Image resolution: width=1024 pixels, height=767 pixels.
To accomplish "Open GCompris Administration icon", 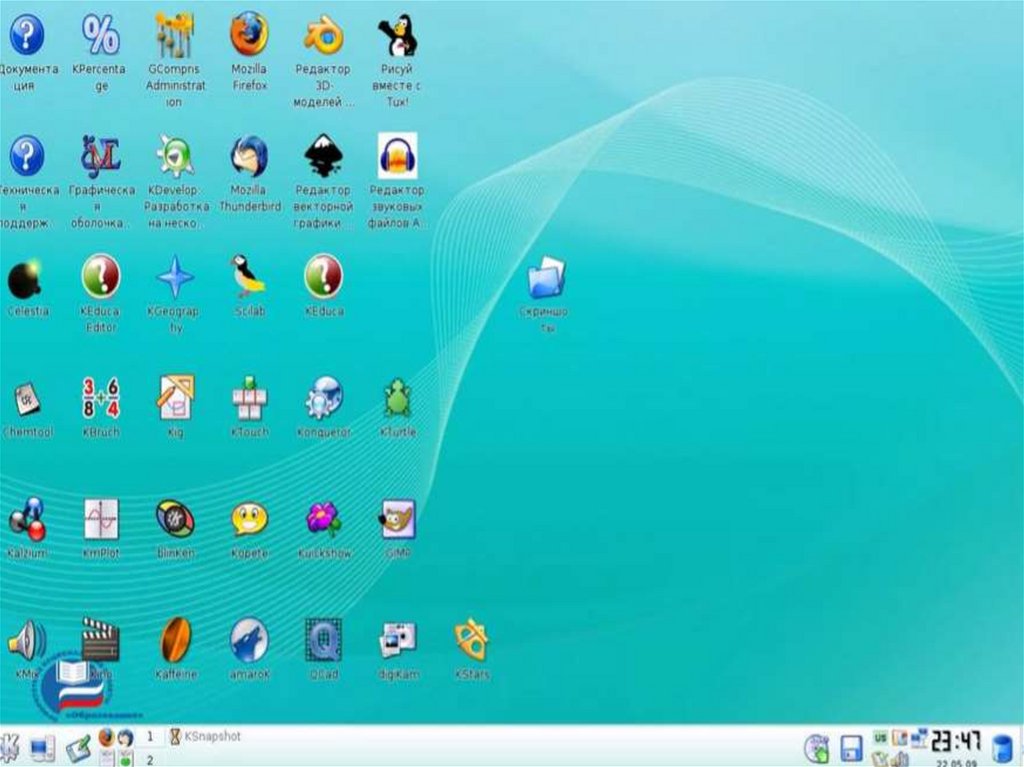I will [174, 35].
